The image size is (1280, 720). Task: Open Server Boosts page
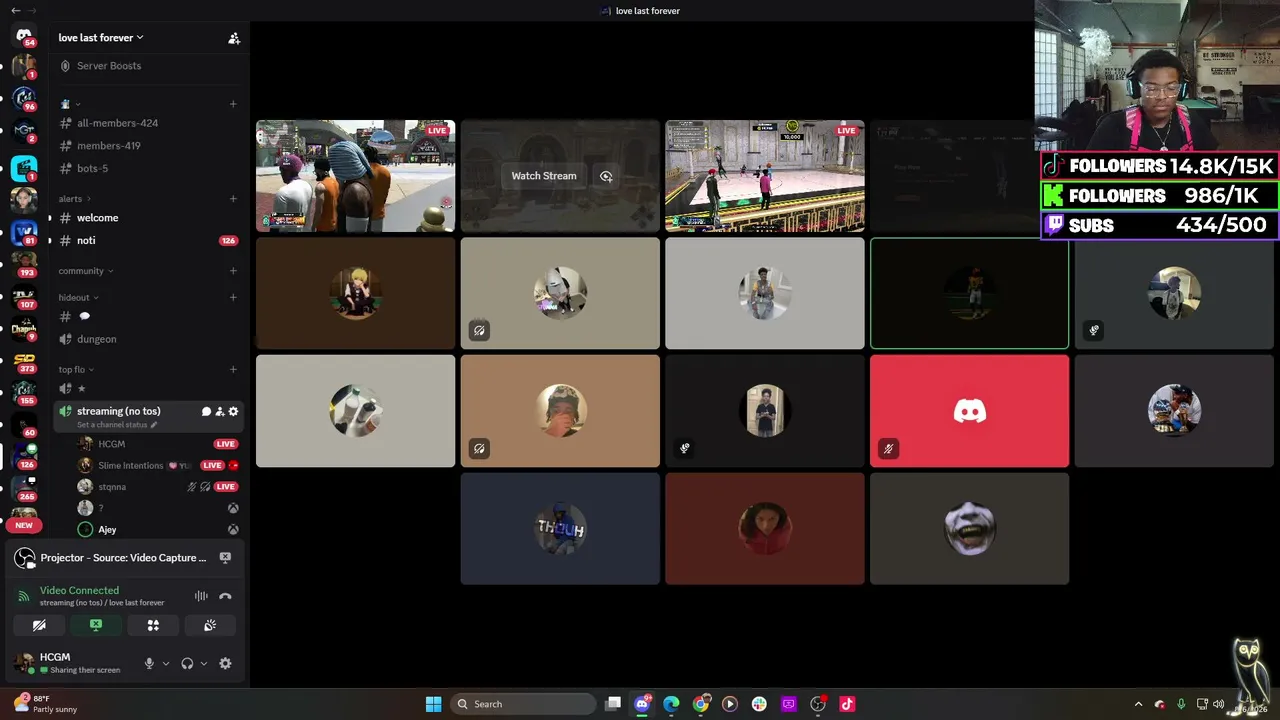[x=148, y=66]
